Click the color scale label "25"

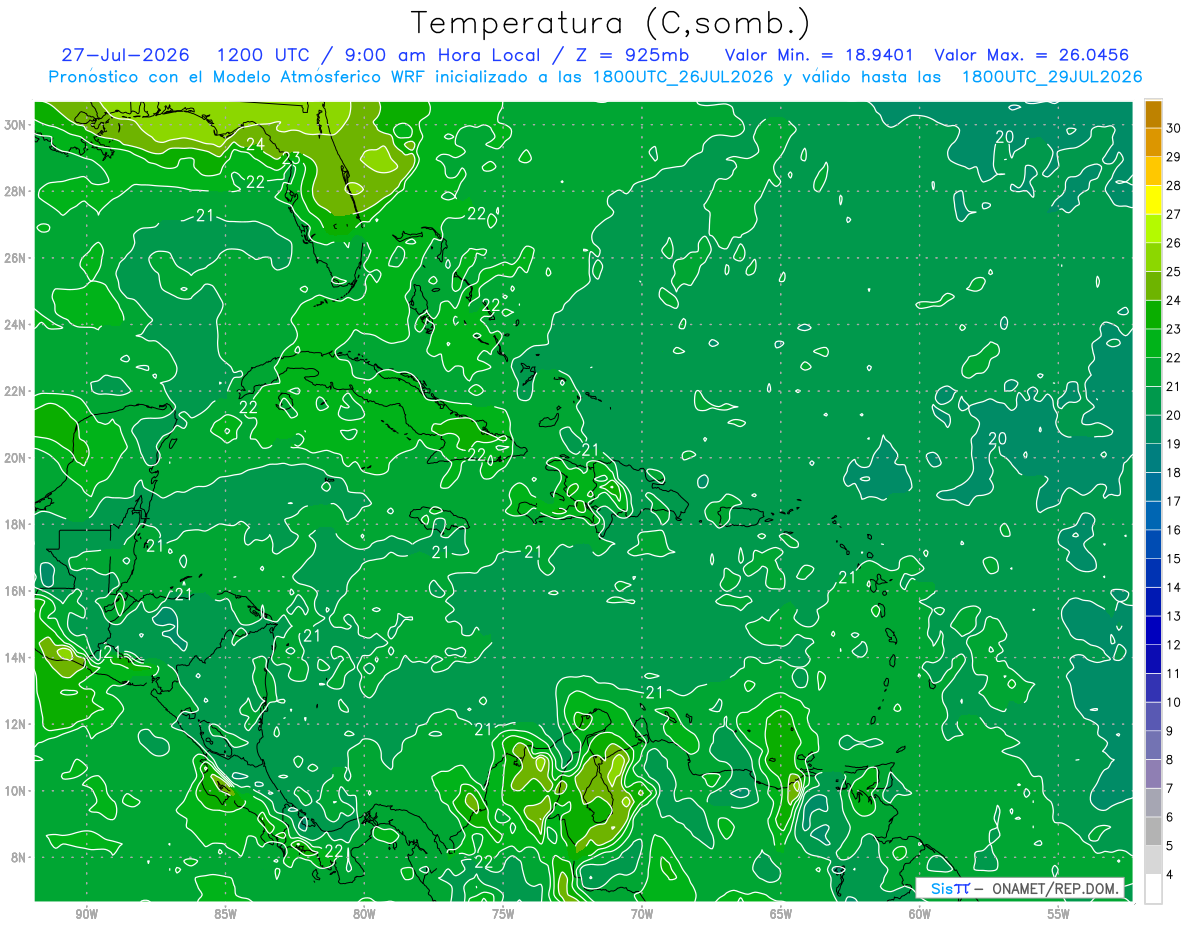coord(1174,272)
